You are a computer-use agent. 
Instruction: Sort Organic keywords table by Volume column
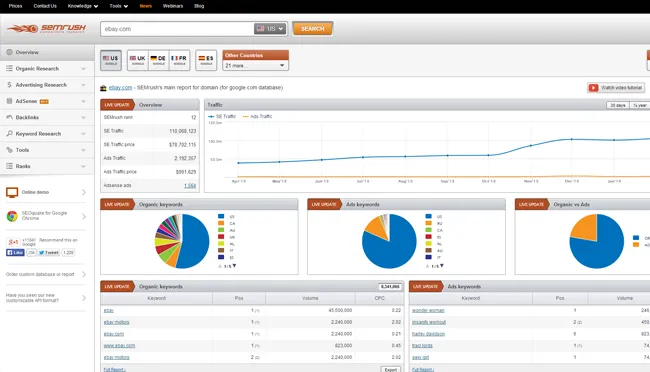click(x=310, y=298)
